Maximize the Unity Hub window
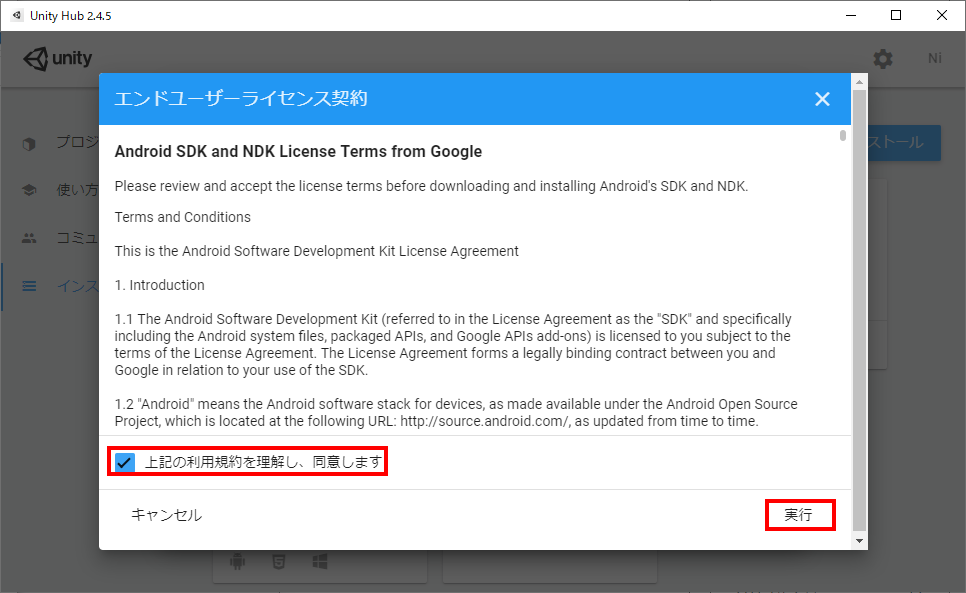 click(896, 15)
